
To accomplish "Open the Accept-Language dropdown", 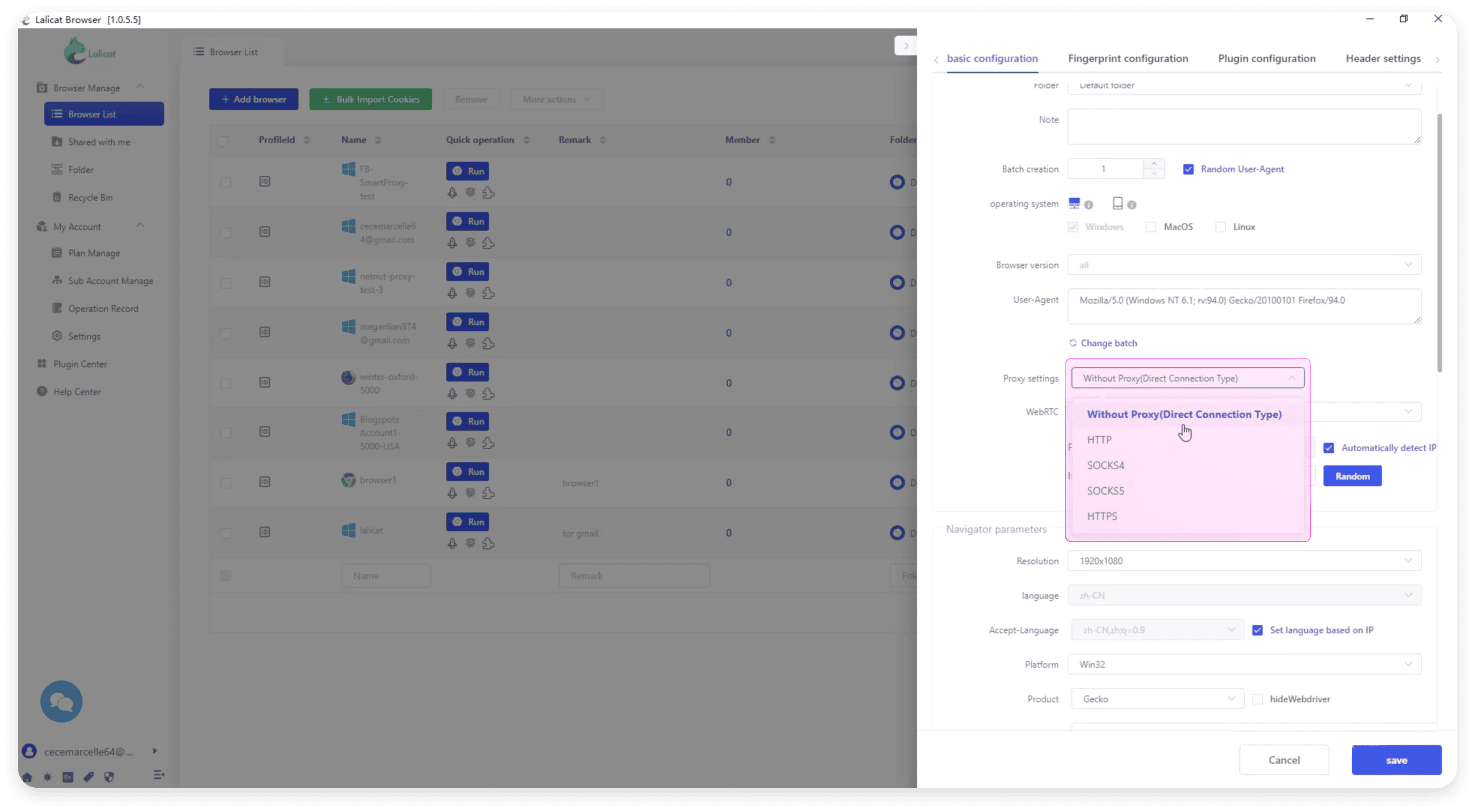I will tap(1157, 630).
